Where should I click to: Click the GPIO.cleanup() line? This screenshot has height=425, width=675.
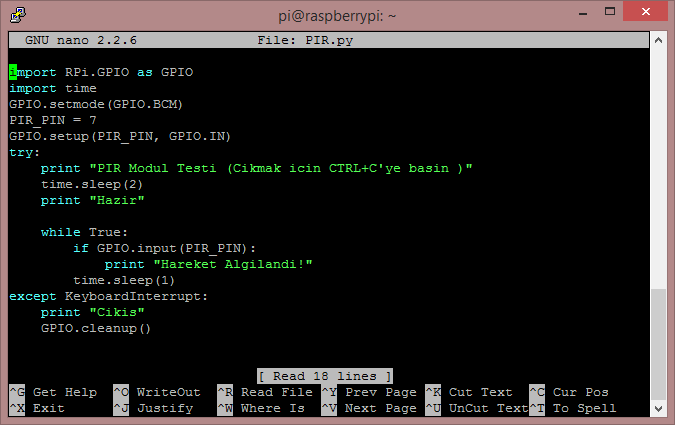(x=96, y=329)
